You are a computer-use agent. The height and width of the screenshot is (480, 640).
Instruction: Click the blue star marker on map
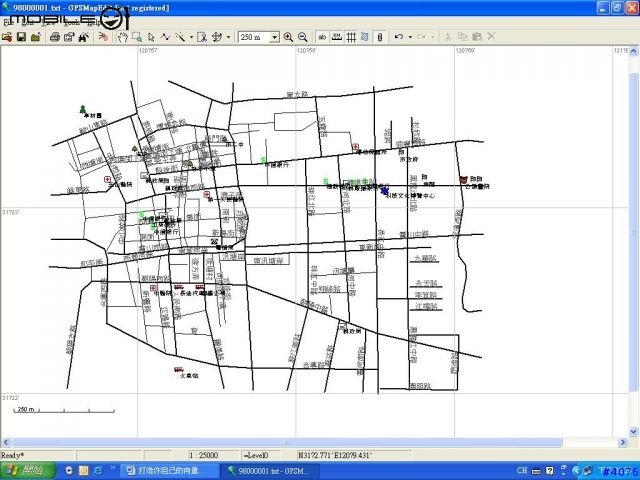pos(384,190)
